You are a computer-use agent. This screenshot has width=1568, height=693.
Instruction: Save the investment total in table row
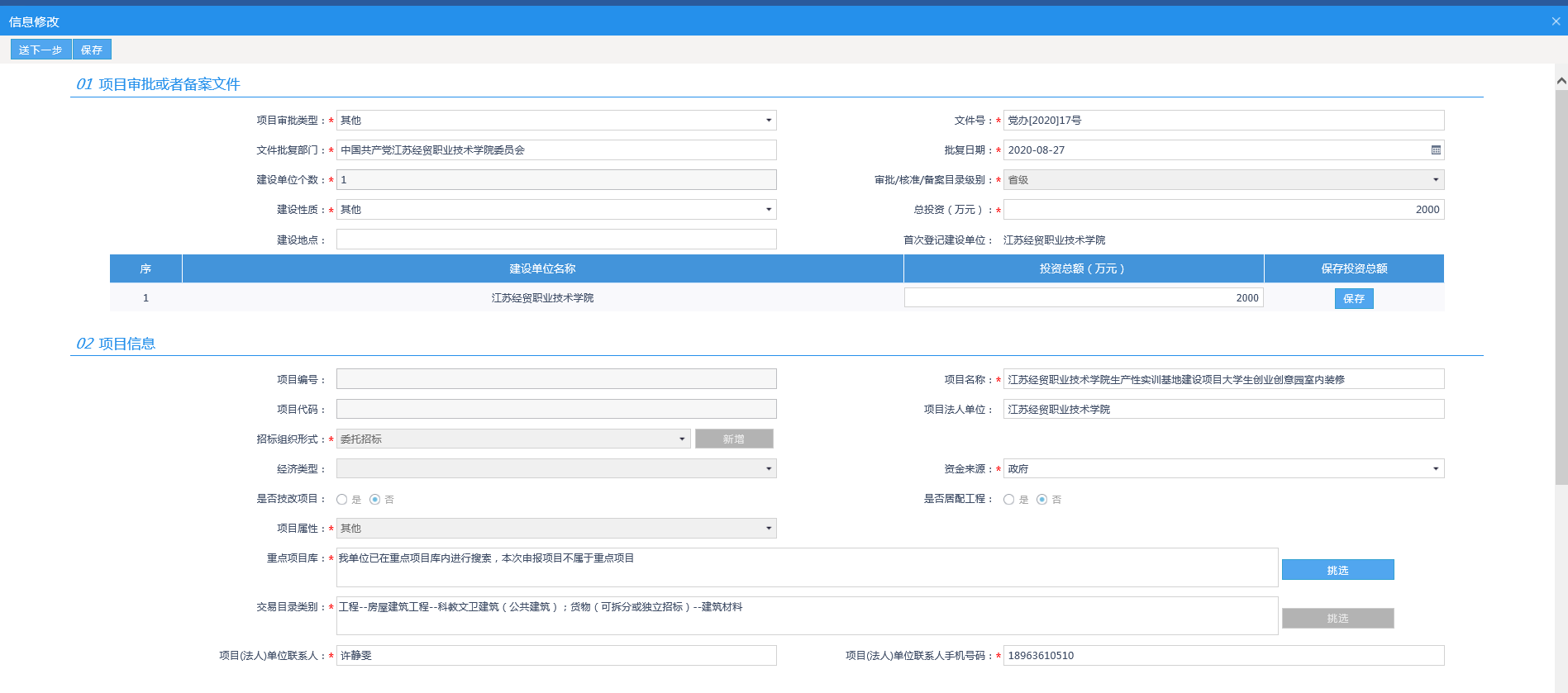(1353, 299)
